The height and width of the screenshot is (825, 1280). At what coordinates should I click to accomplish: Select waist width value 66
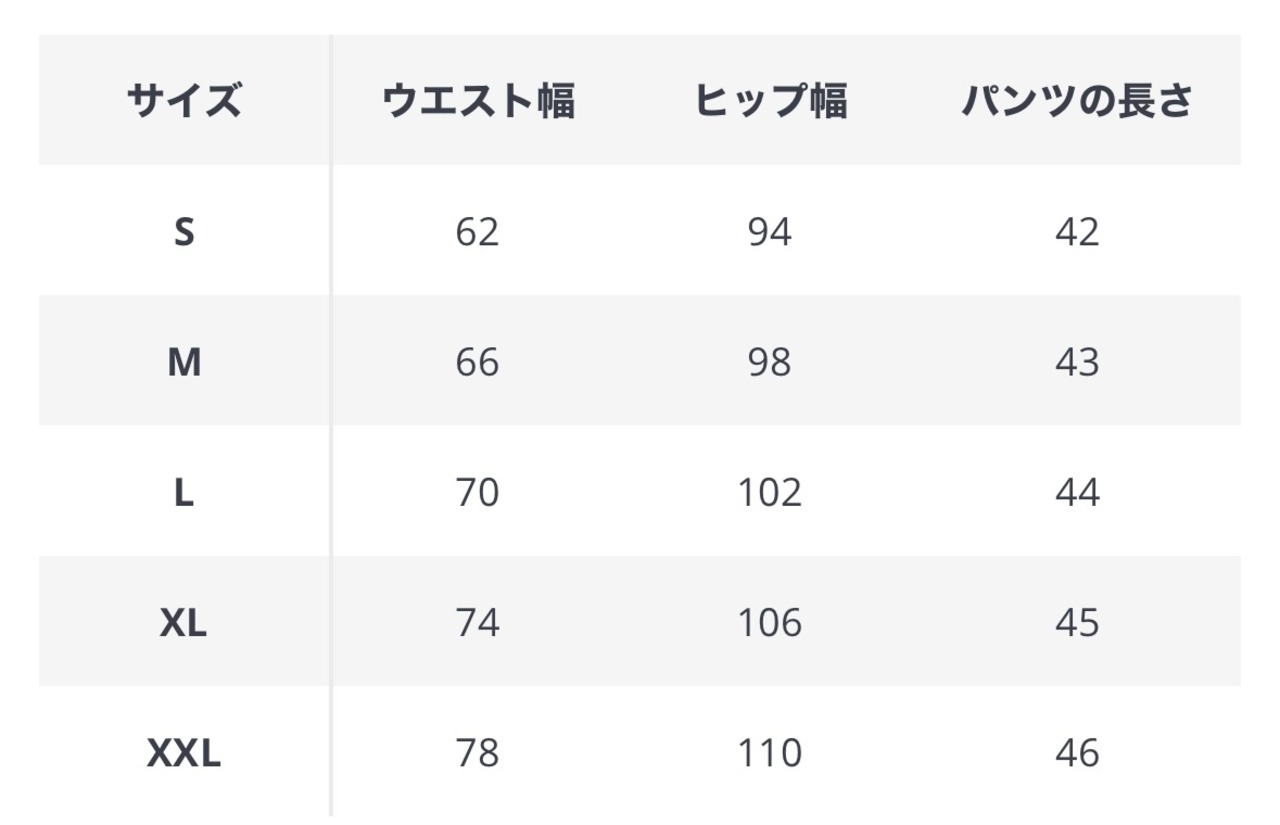[477, 362]
